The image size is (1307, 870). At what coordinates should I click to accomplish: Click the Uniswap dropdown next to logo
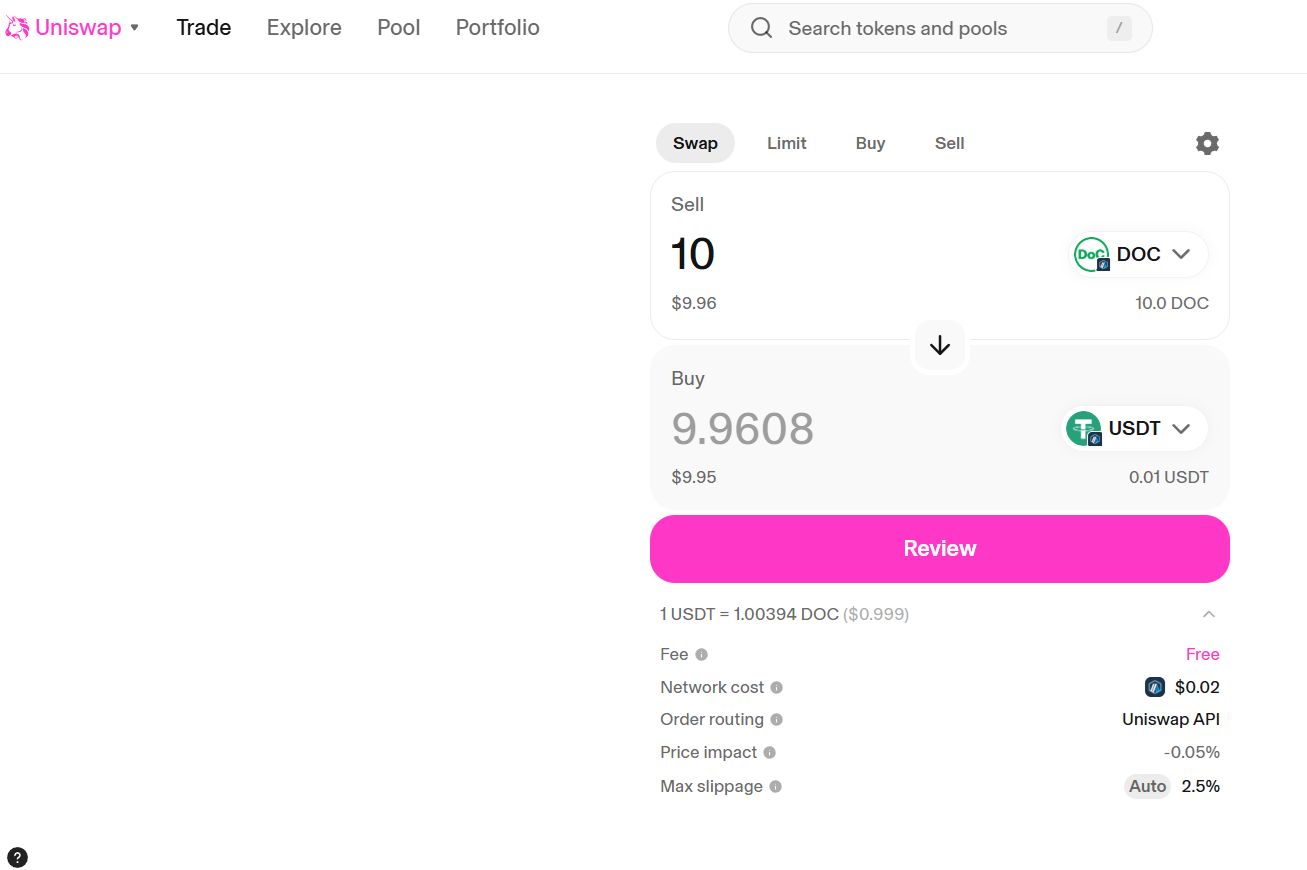[135, 28]
